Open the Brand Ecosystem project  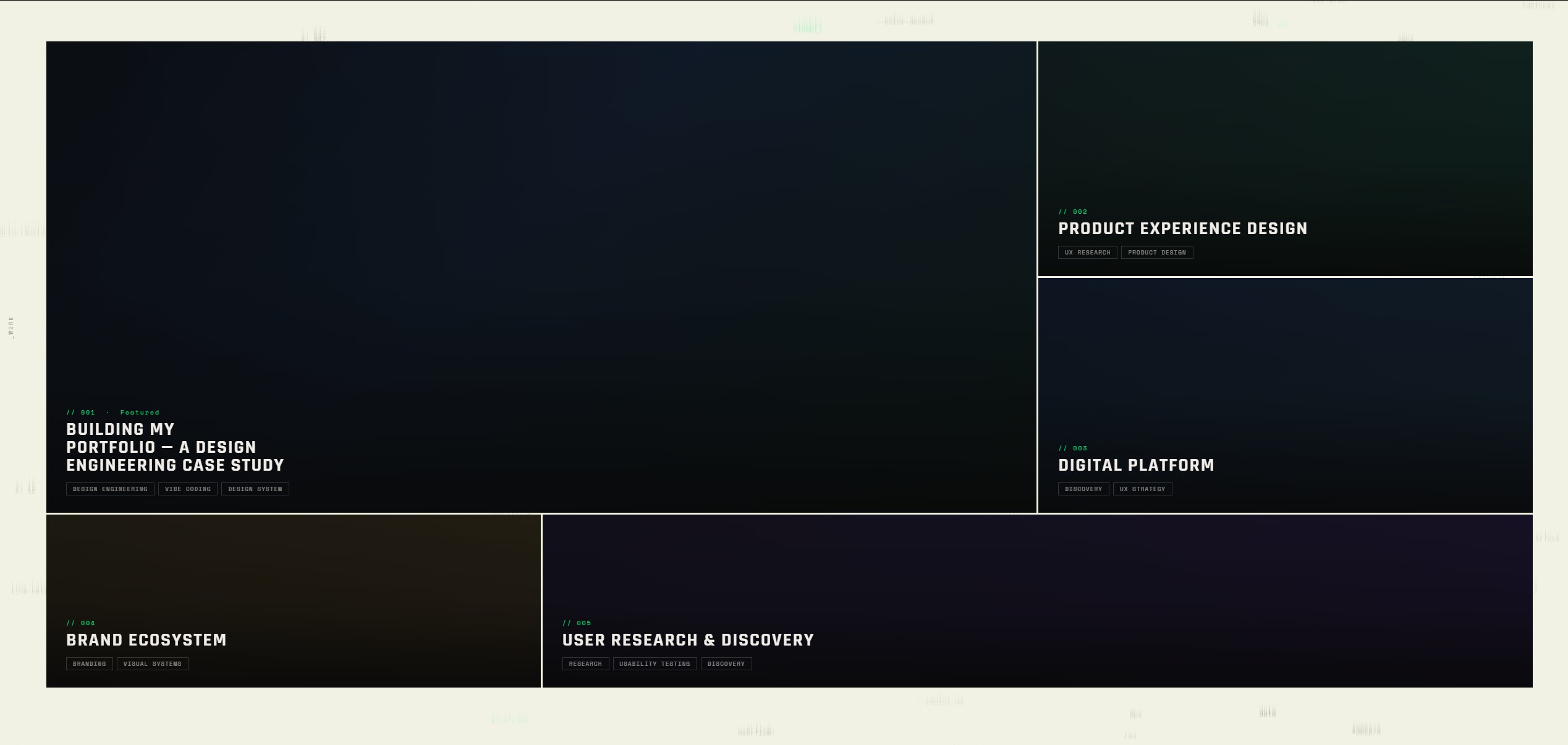pyautogui.click(x=146, y=640)
